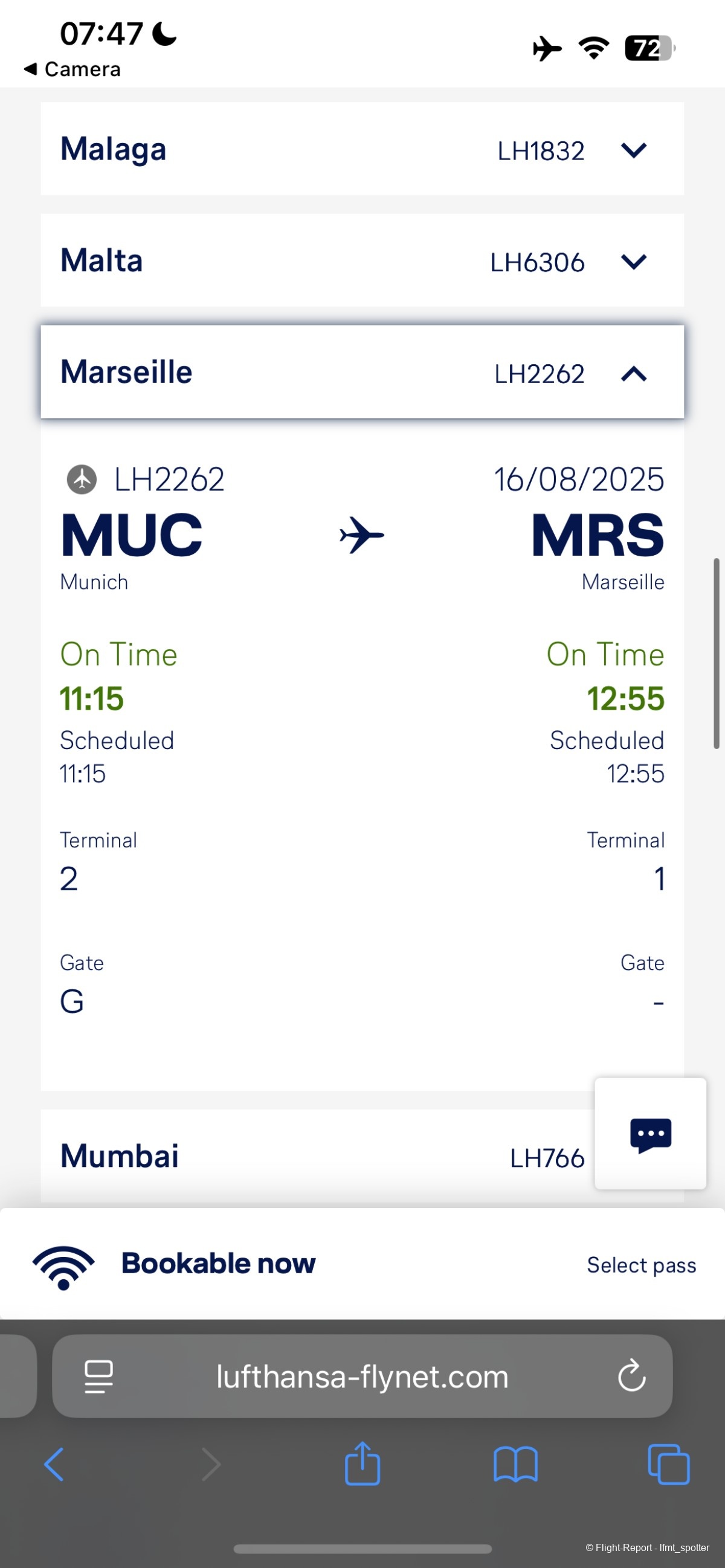Tap Select pass link

tap(641, 1265)
